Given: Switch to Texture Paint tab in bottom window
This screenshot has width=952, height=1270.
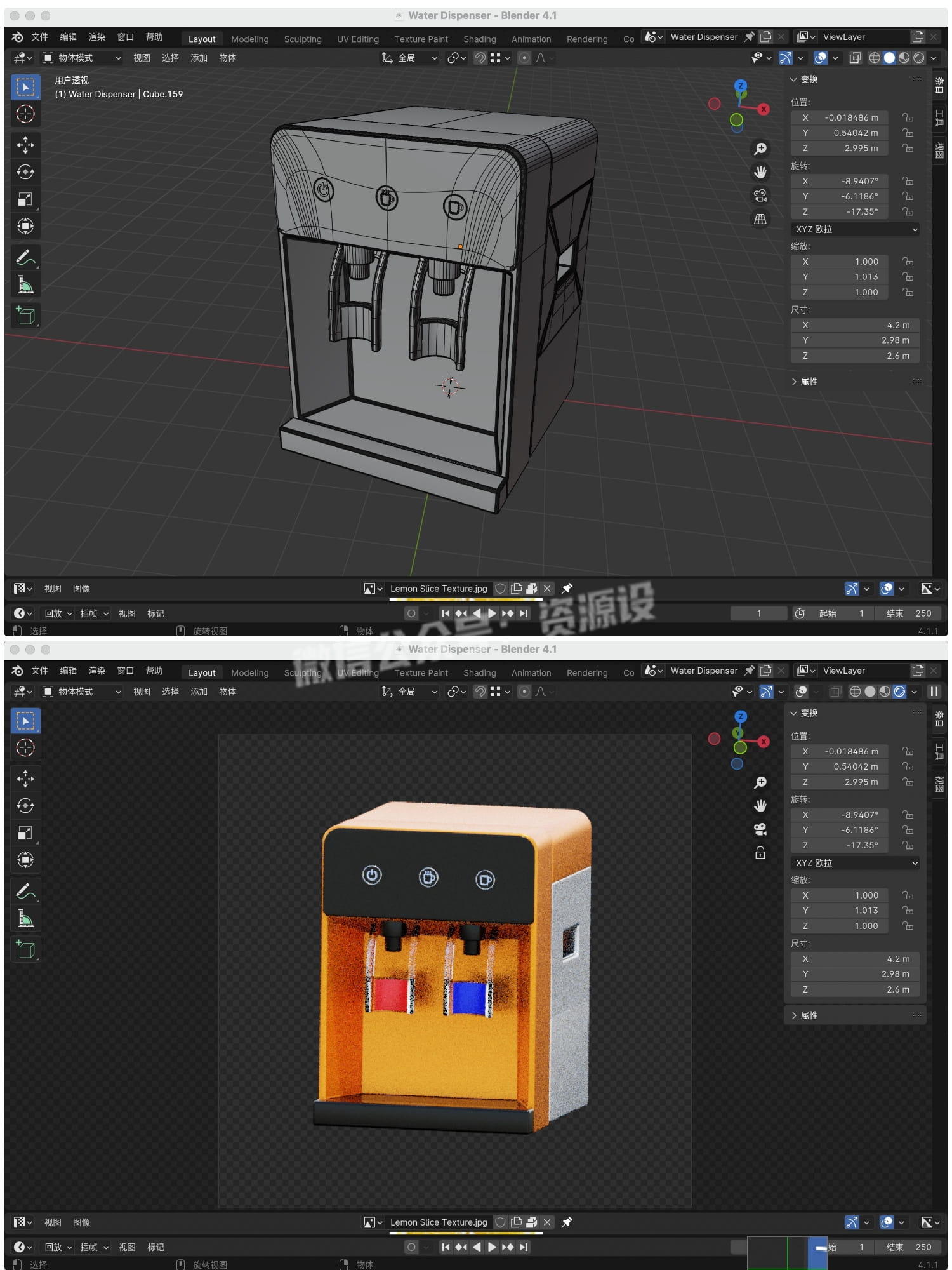Looking at the screenshot, I should tap(421, 672).
